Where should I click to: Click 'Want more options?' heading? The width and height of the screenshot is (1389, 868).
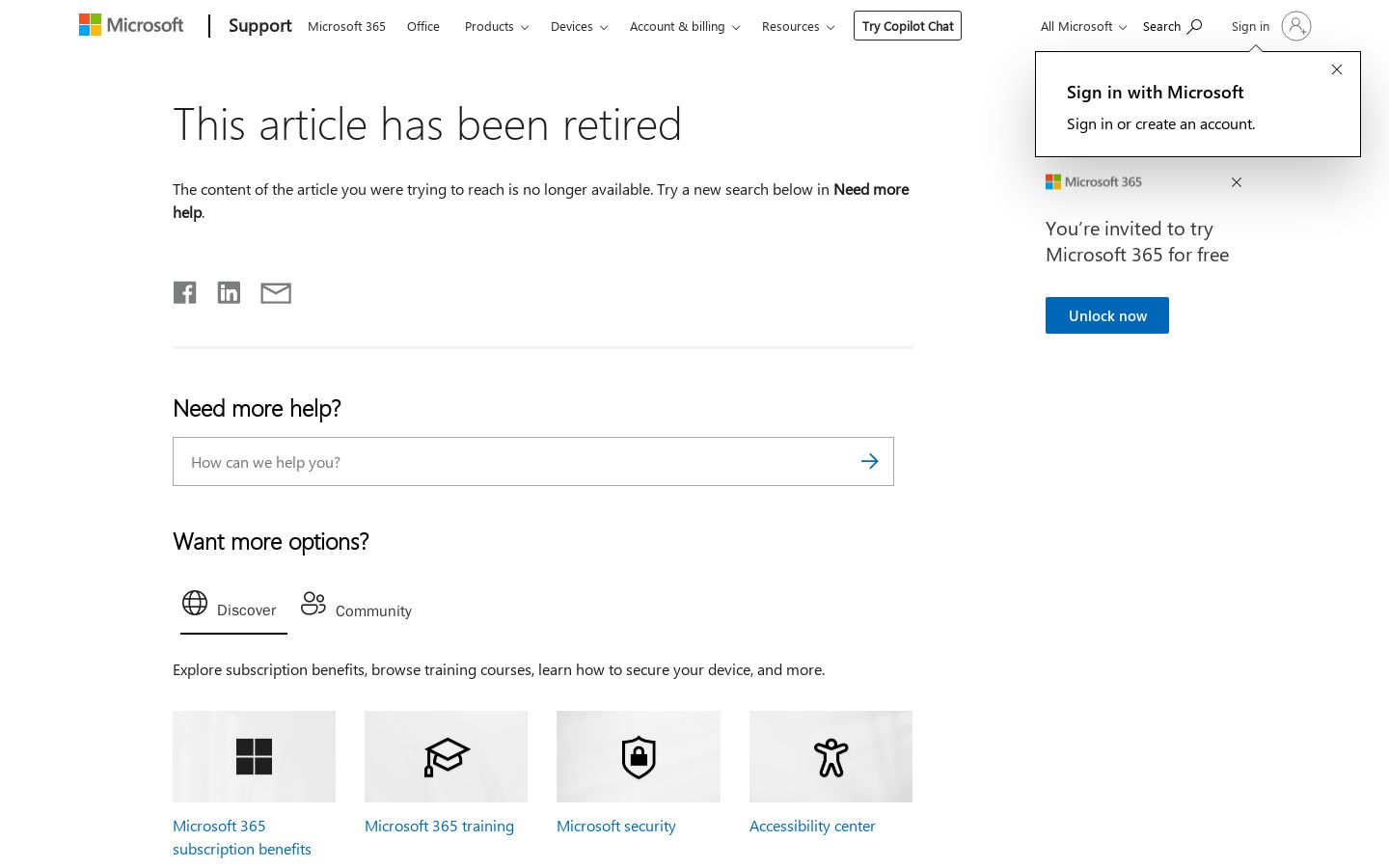tap(271, 541)
